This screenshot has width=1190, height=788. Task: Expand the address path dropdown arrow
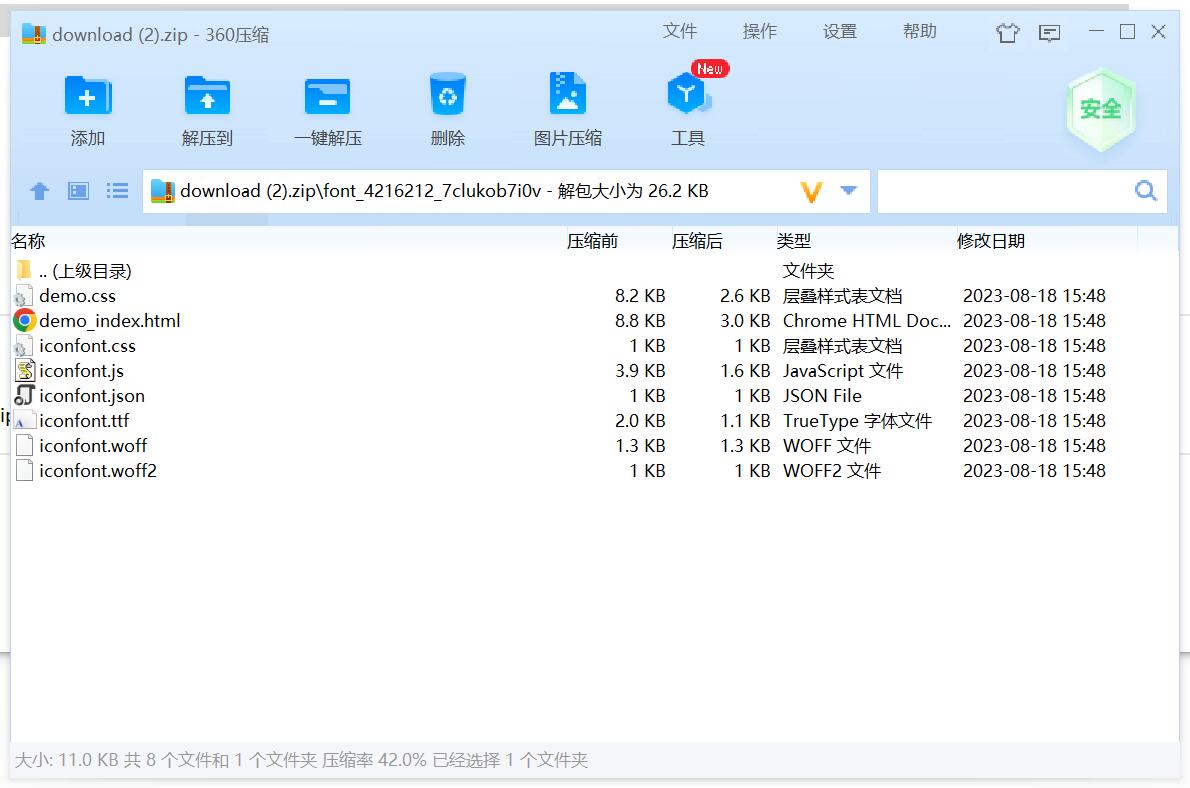(x=849, y=191)
